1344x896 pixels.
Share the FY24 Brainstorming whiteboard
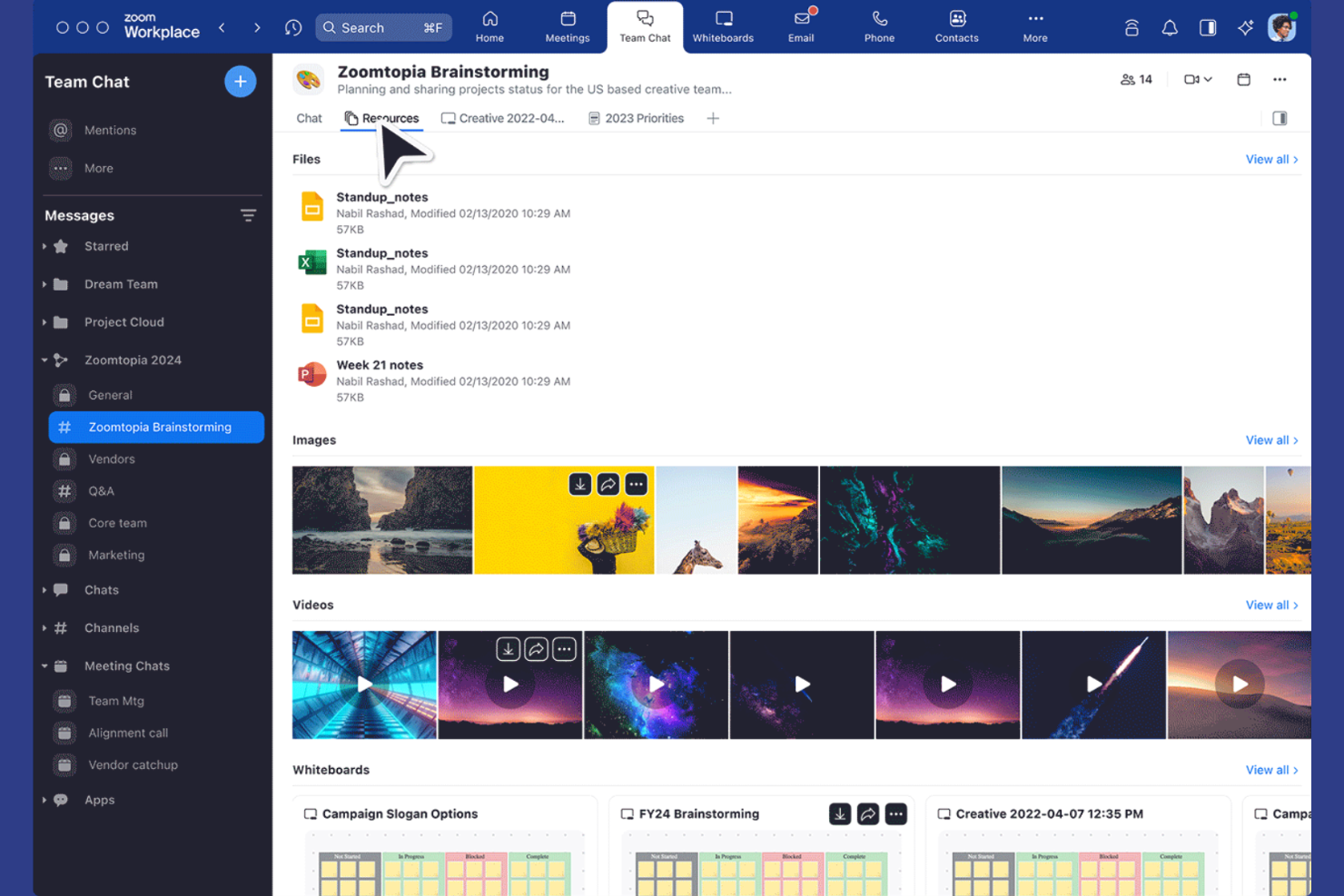click(x=868, y=814)
